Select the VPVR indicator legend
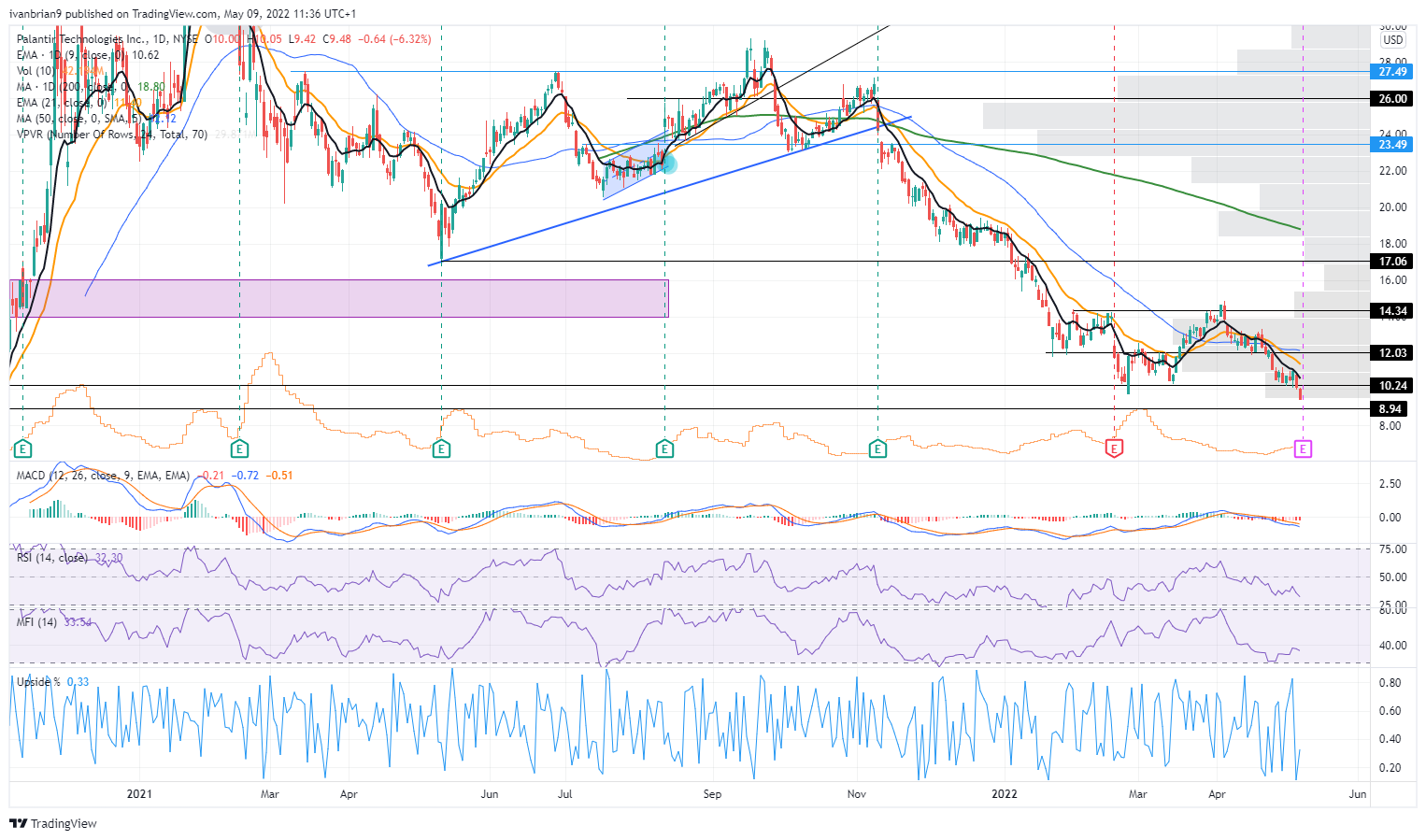Screen dimensions: 1426x840 tap(112, 135)
